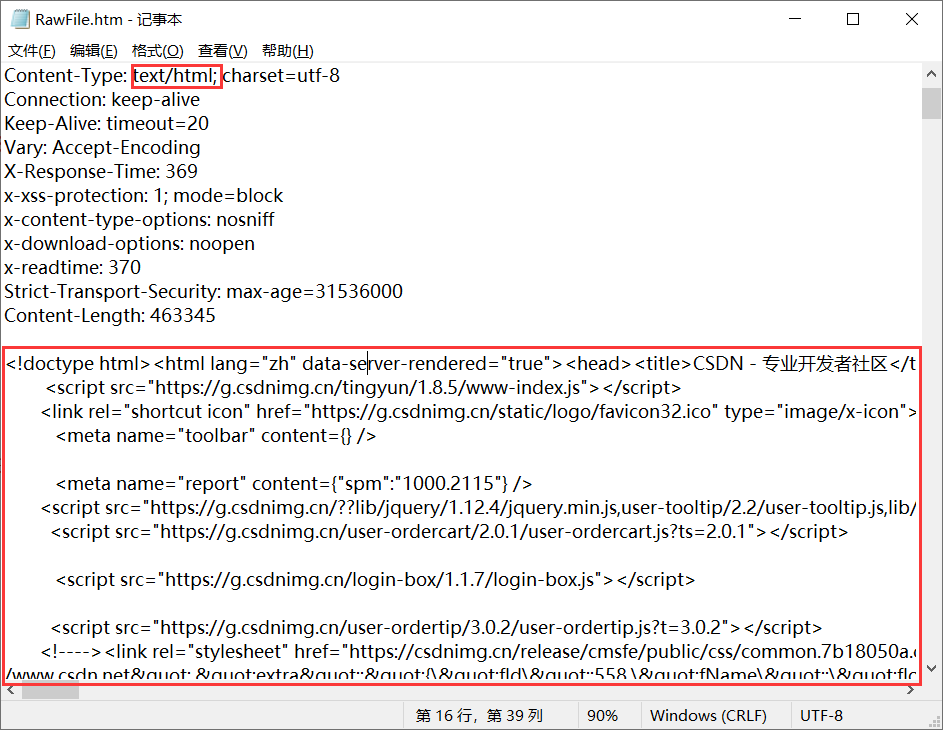Viewport: 943px width, 730px height.
Task: Close the RawFile.htm Notepad window
Action: 912,19
